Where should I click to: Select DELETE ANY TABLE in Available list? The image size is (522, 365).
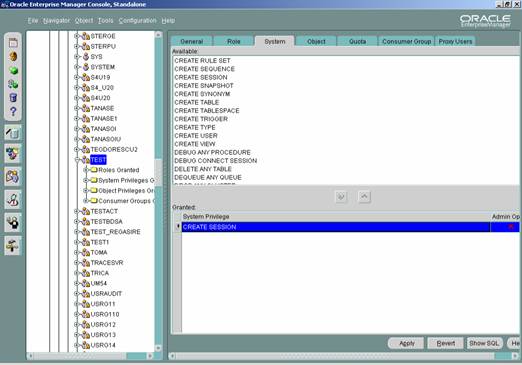(x=203, y=169)
